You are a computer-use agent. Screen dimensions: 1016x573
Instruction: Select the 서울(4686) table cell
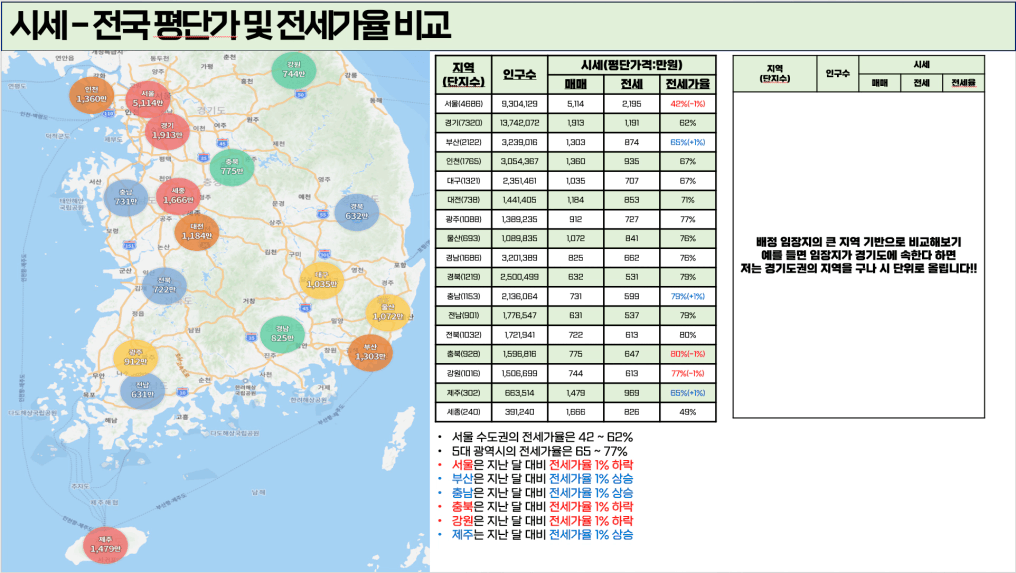point(463,104)
